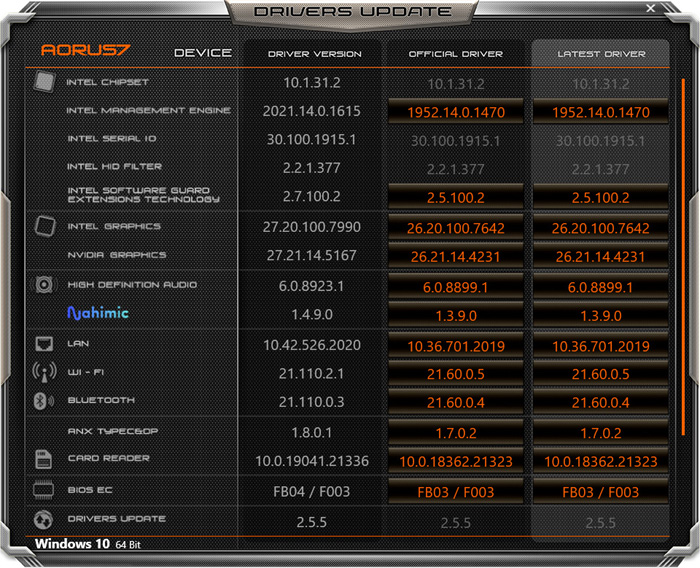The width and height of the screenshot is (700, 568).
Task: Click the ANX TypeC&DP label
Action: point(112,431)
